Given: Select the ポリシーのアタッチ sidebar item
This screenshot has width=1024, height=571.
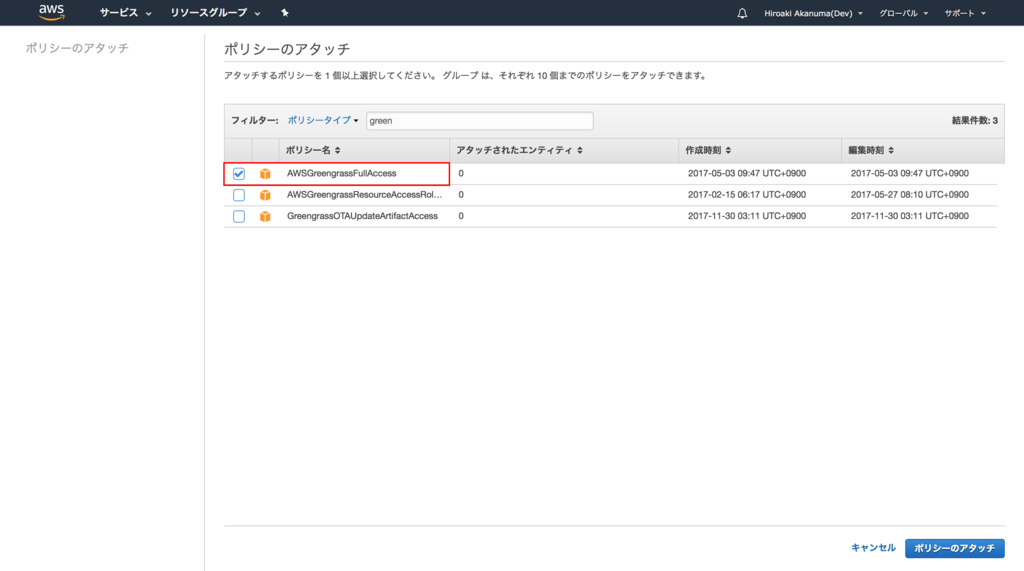Looking at the screenshot, I should pos(77,48).
